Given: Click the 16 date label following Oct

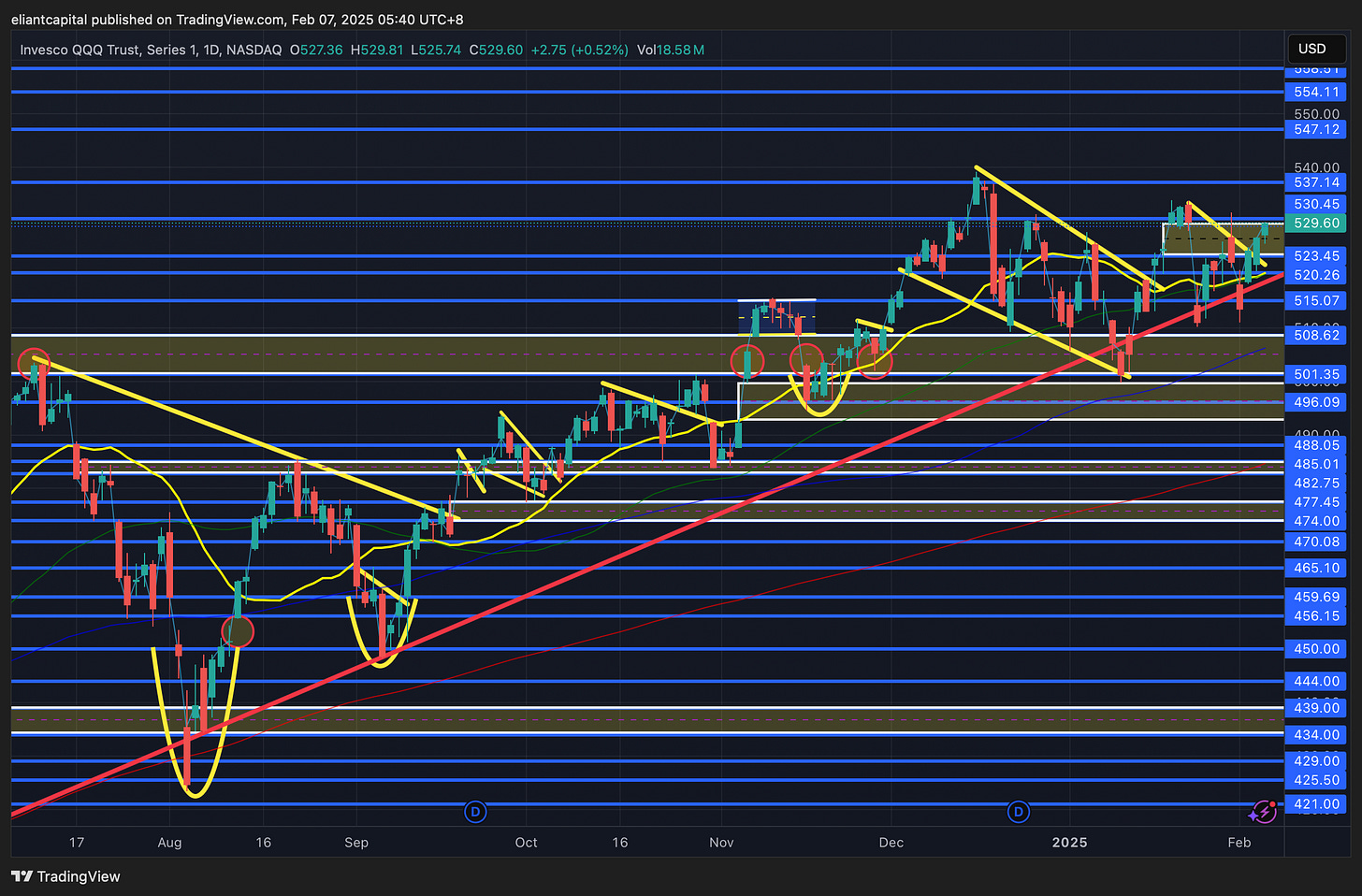Looking at the screenshot, I should (x=620, y=843).
